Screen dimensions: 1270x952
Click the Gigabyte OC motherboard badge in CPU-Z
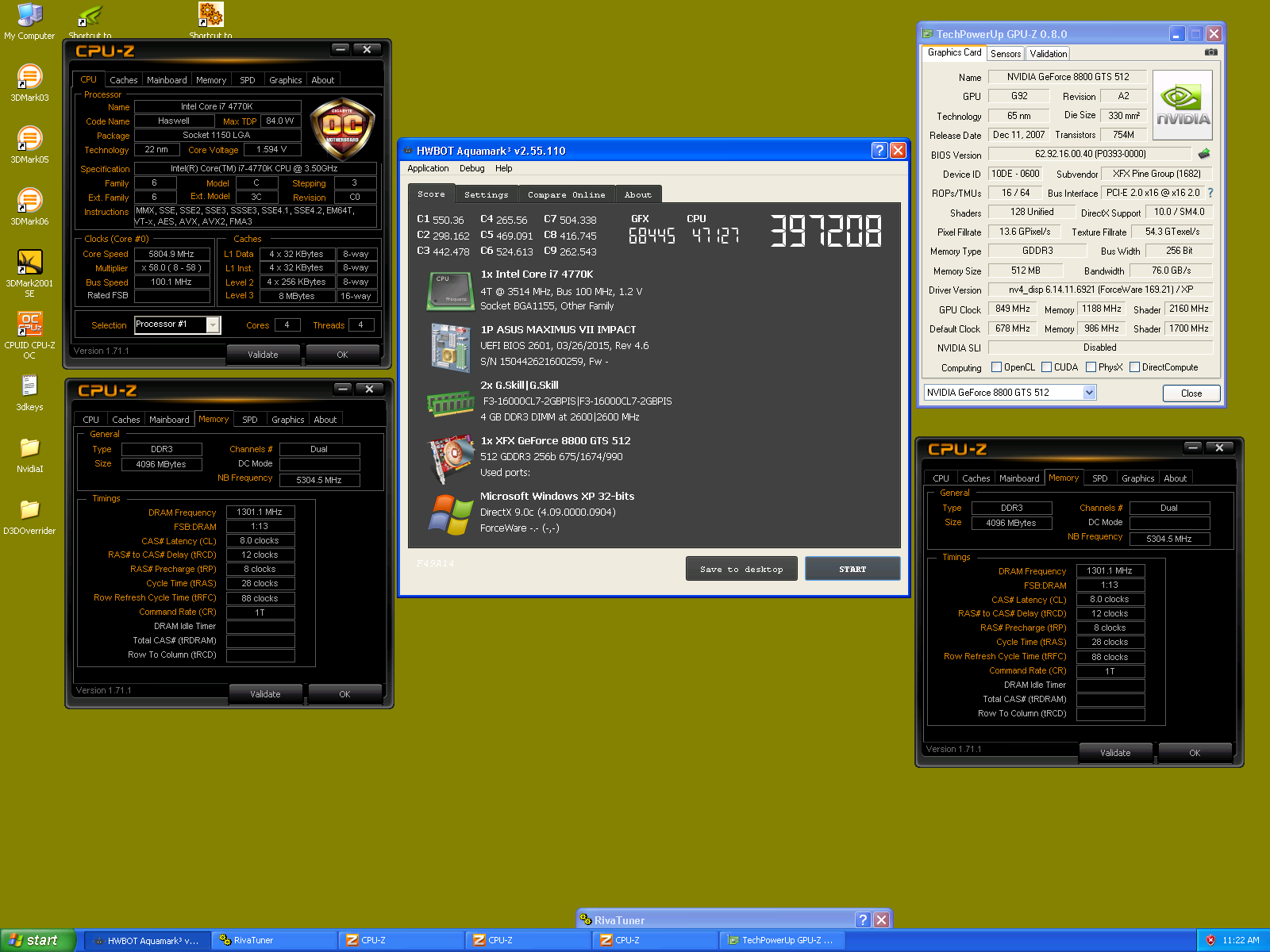[342, 129]
